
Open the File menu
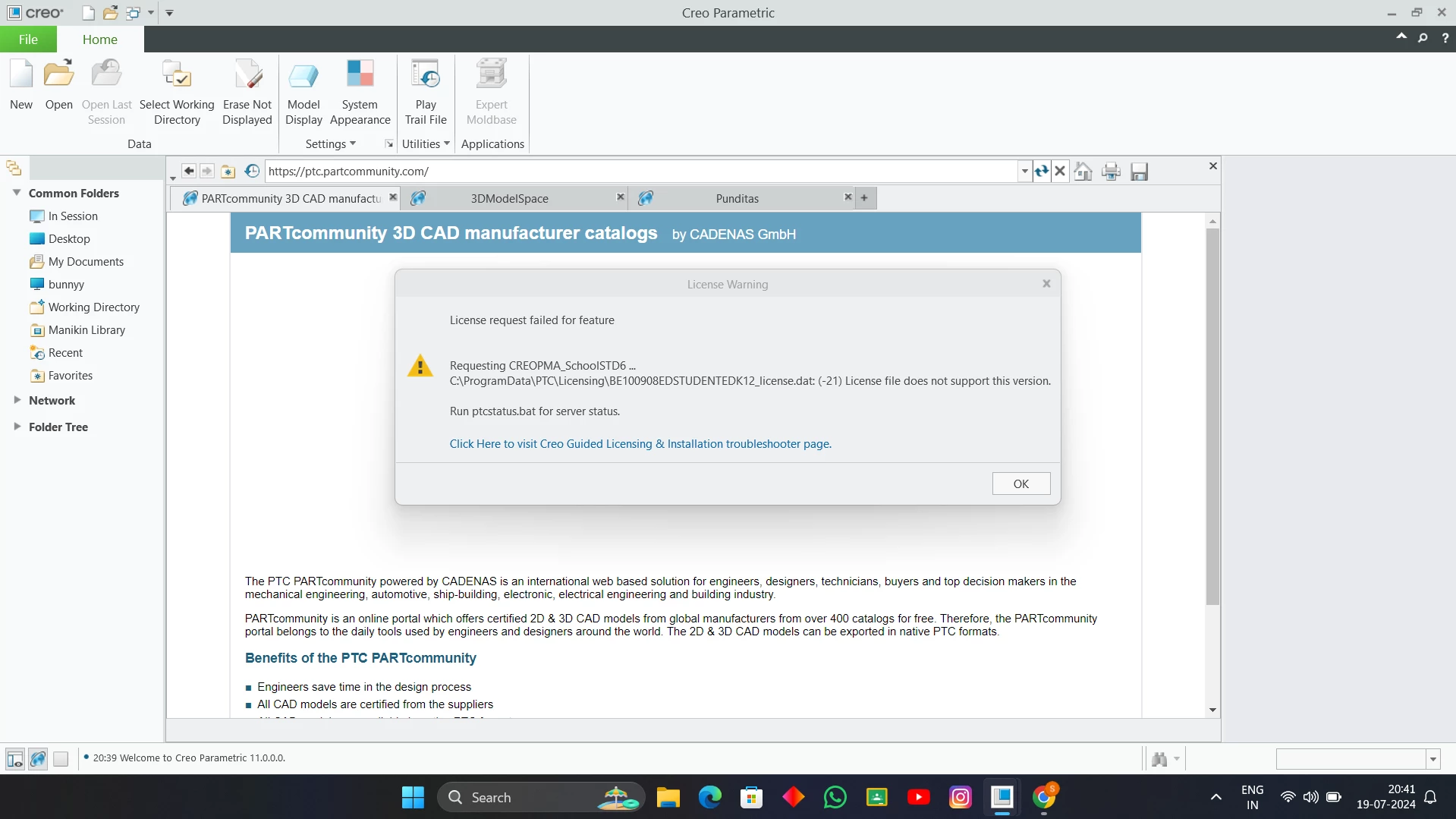click(x=28, y=39)
